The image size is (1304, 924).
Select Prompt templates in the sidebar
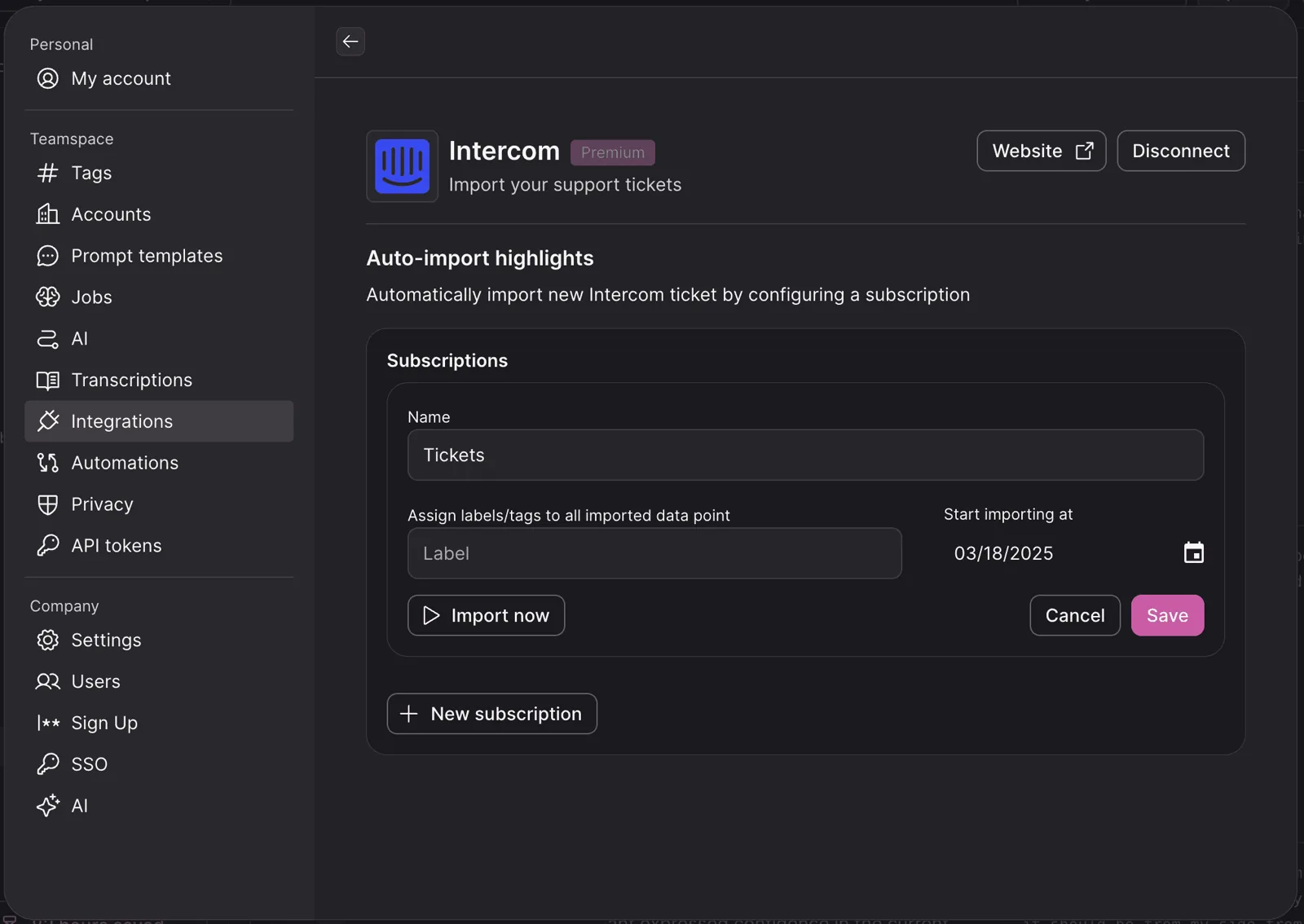pos(159,256)
